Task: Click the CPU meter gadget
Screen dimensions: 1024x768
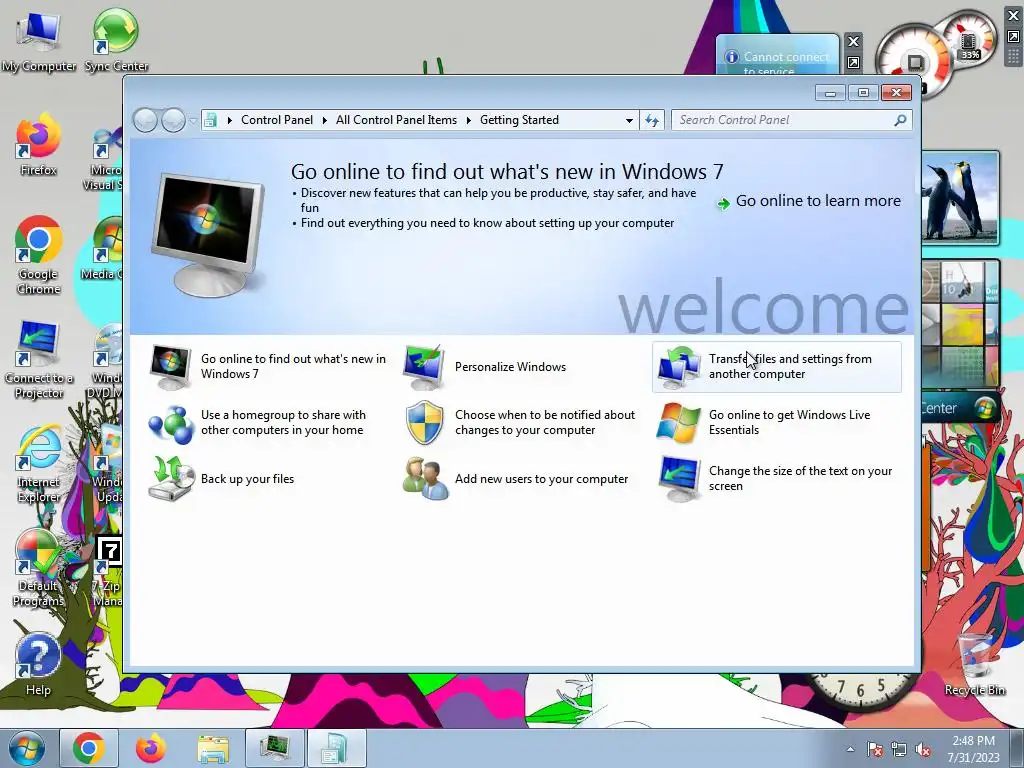Action: click(x=934, y=54)
